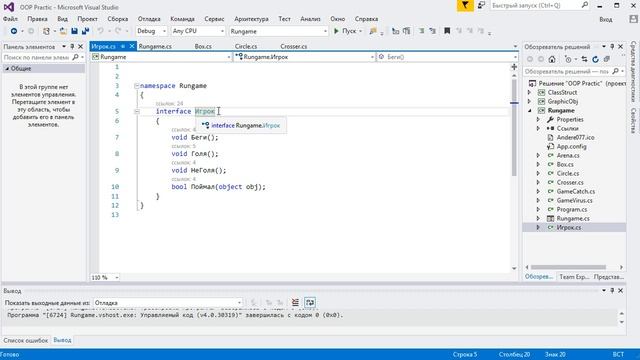Collapse the Rungame project node

(x=529, y=111)
